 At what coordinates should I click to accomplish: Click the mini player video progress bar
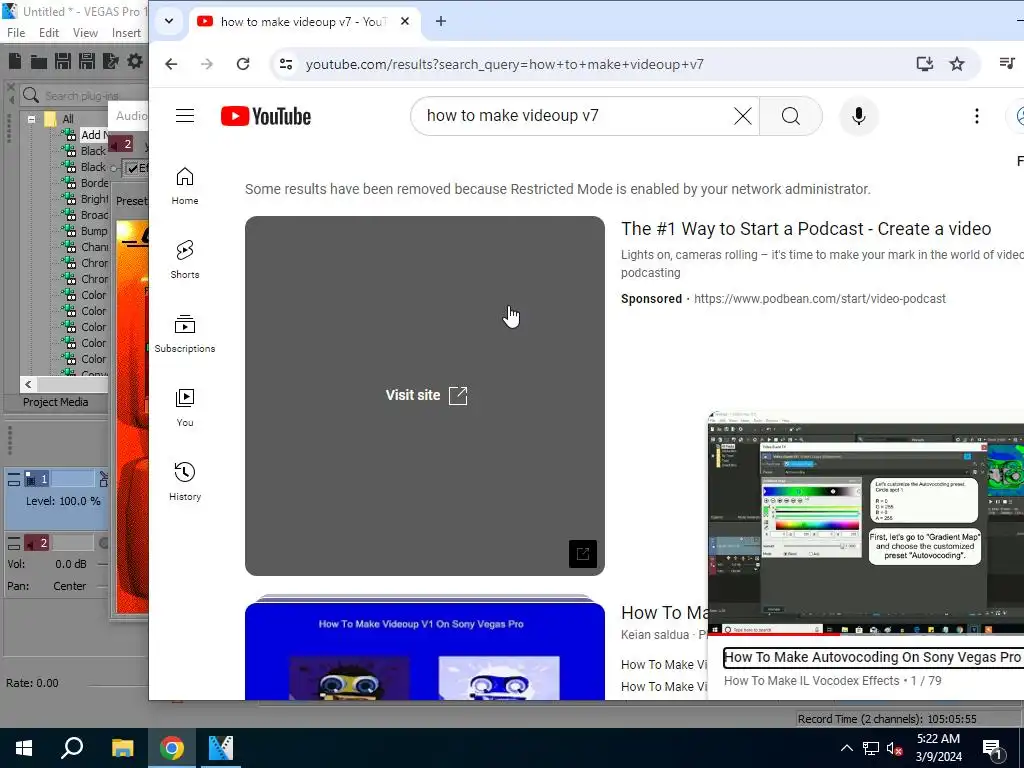coord(866,633)
